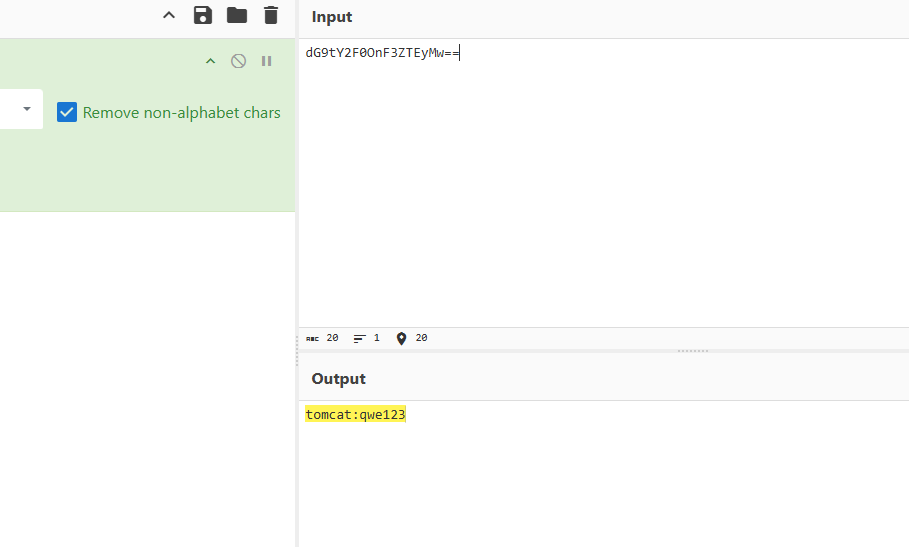Click the input character count icon
909x547 pixels.
click(x=312, y=338)
